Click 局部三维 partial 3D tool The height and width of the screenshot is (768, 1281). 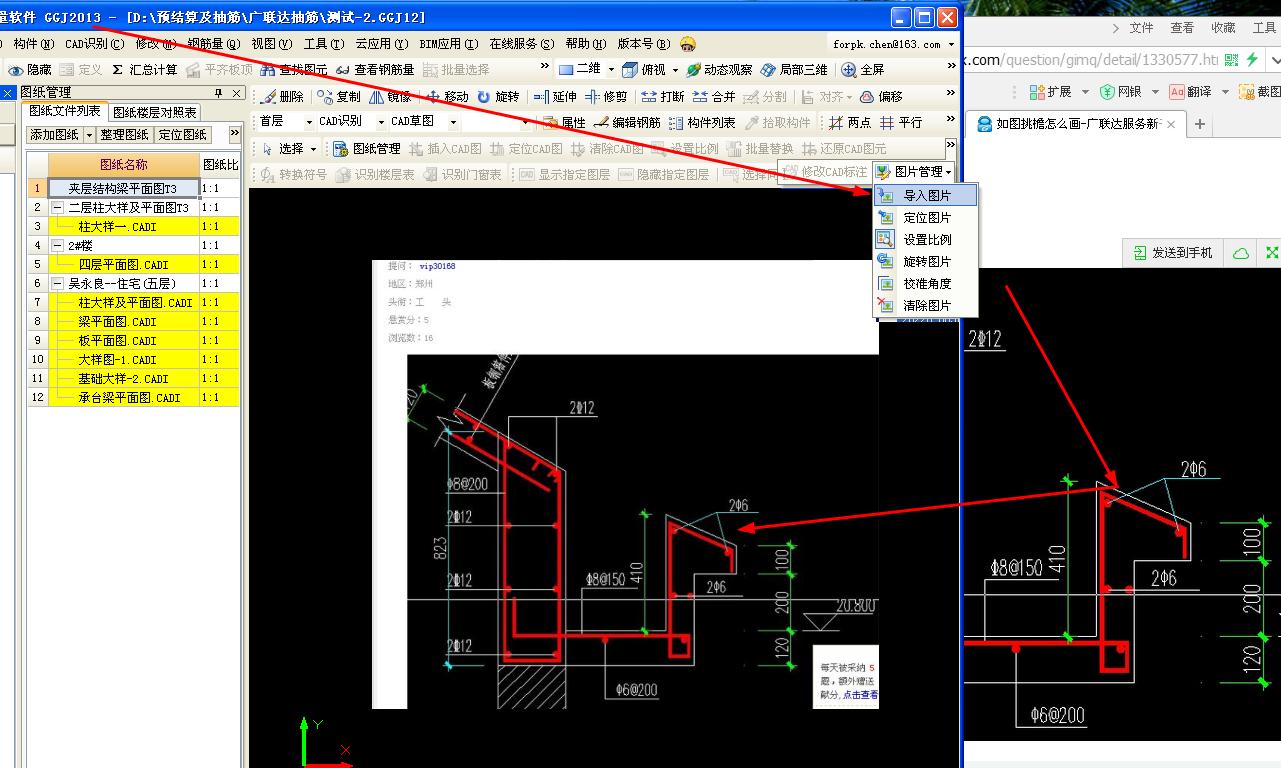pyautogui.click(x=794, y=70)
